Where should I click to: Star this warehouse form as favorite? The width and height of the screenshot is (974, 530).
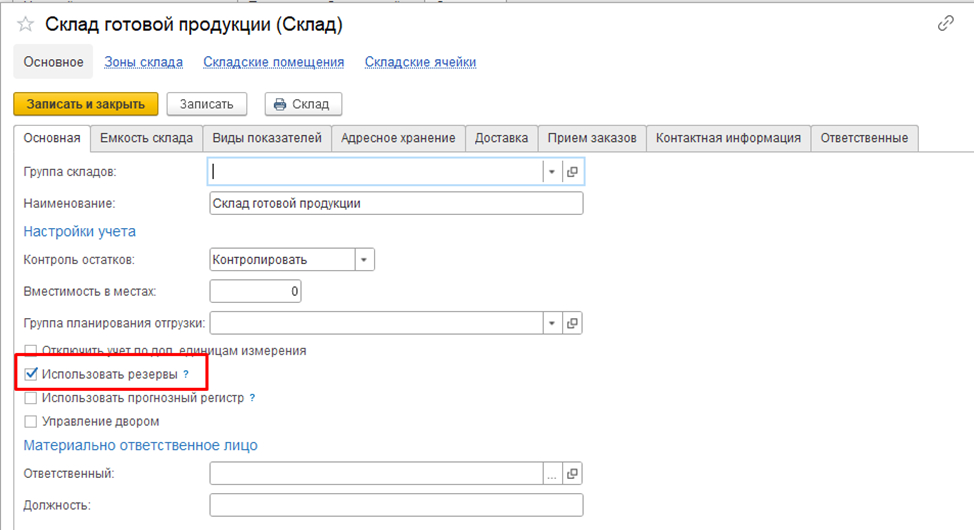coord(26,24)
